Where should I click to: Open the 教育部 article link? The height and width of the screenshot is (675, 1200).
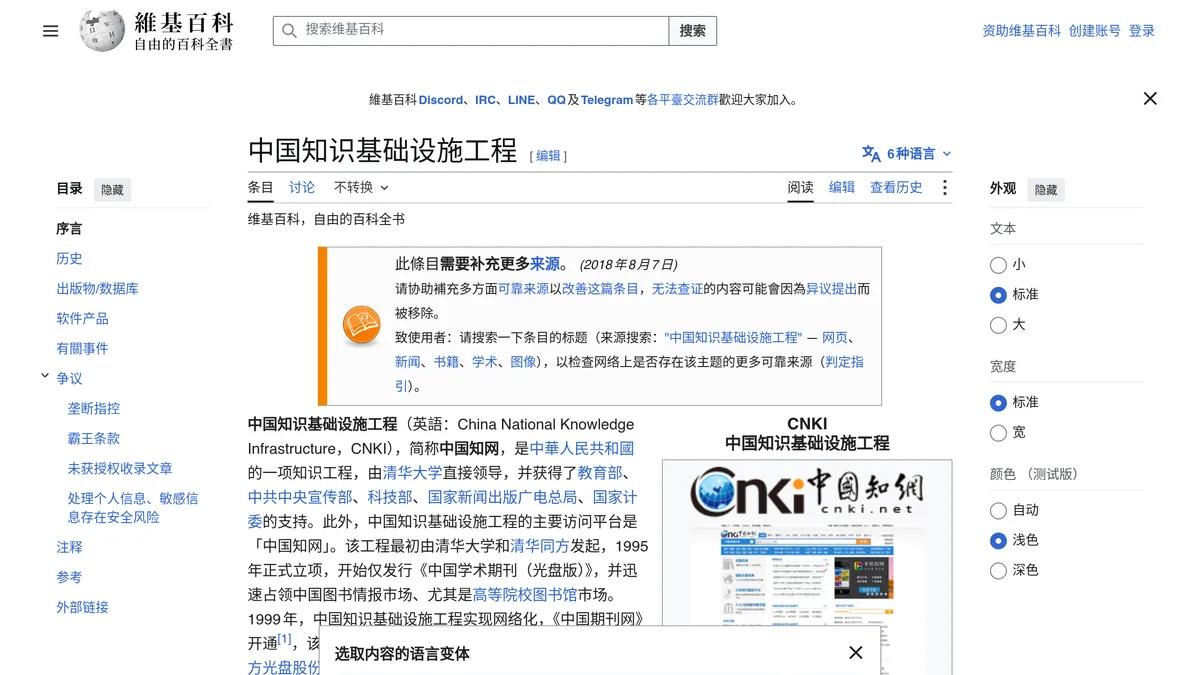pos(600,473)
